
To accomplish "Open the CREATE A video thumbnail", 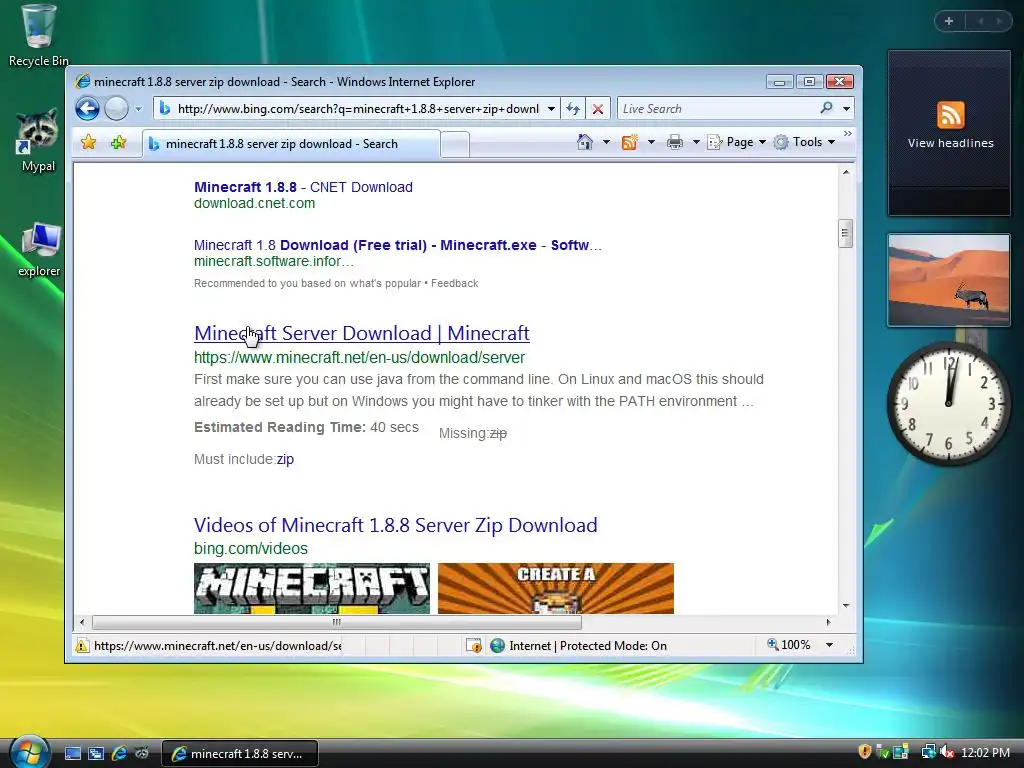I will click(556, 588).
